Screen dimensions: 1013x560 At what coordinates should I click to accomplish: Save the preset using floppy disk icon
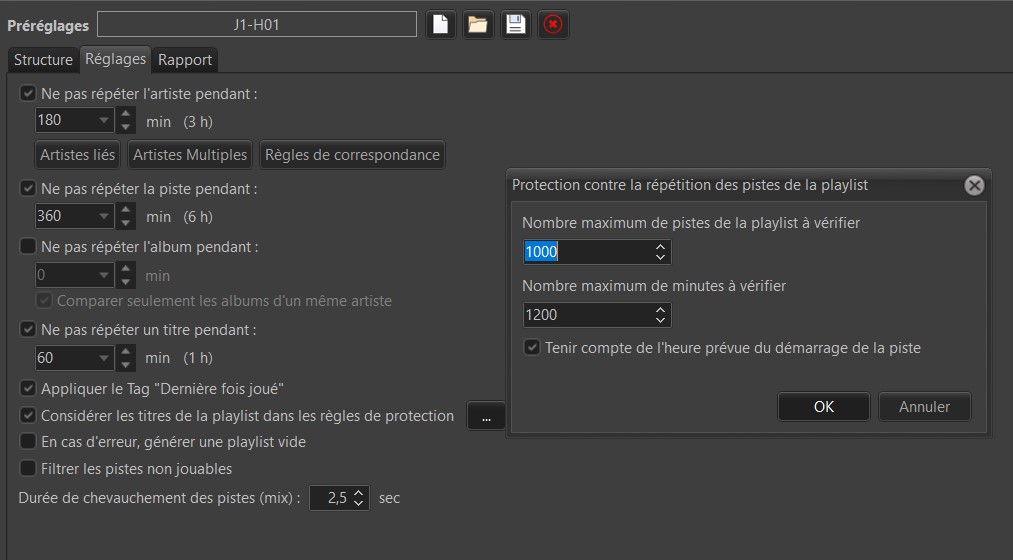(515, 25)
